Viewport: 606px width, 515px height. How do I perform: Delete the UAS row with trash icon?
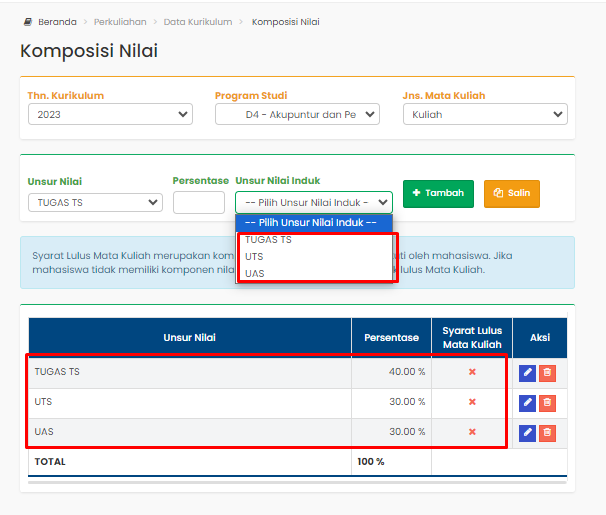pyautogui.click(x=547, y=433)
